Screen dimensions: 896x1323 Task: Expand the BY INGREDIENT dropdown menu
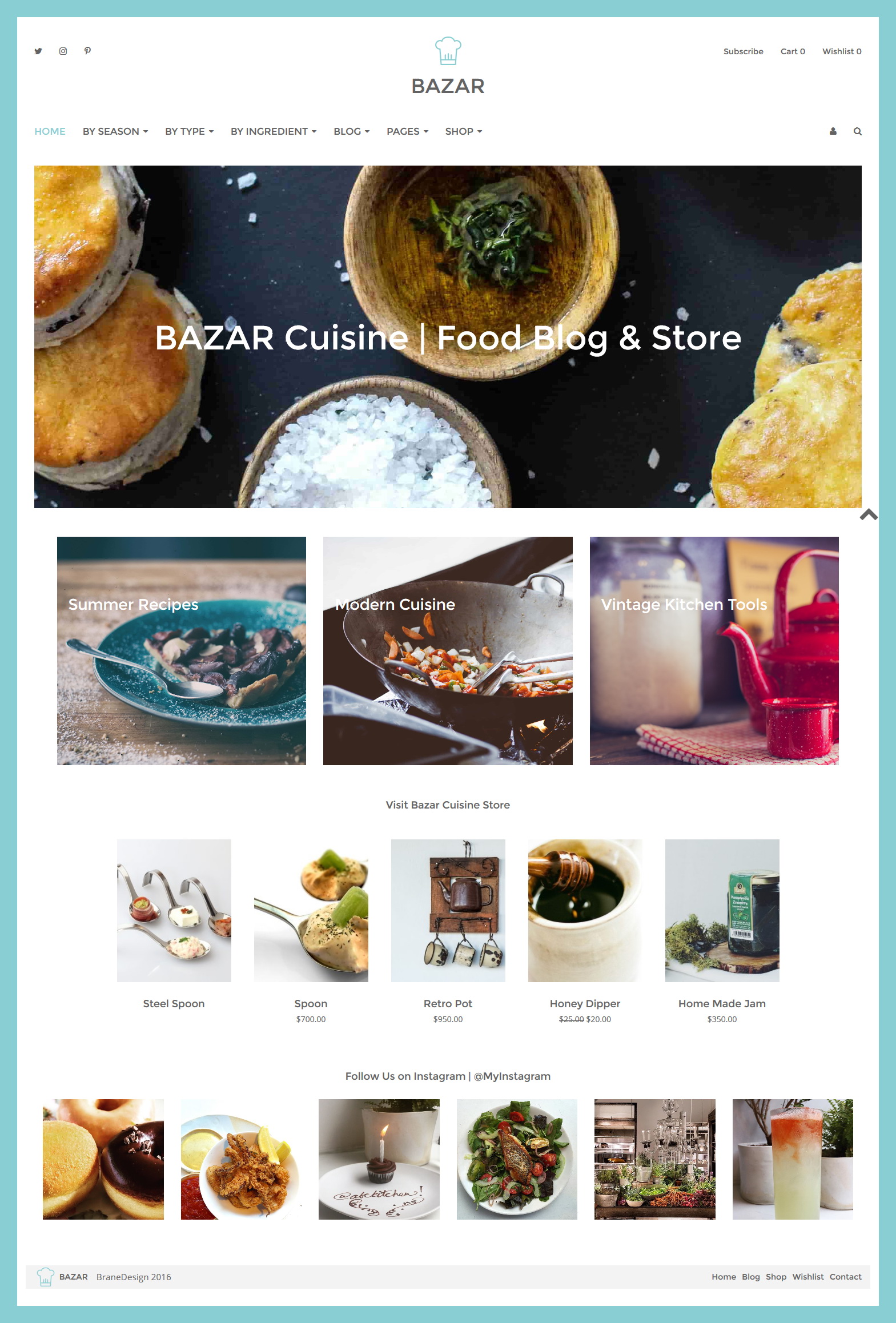tap(274, 131)
